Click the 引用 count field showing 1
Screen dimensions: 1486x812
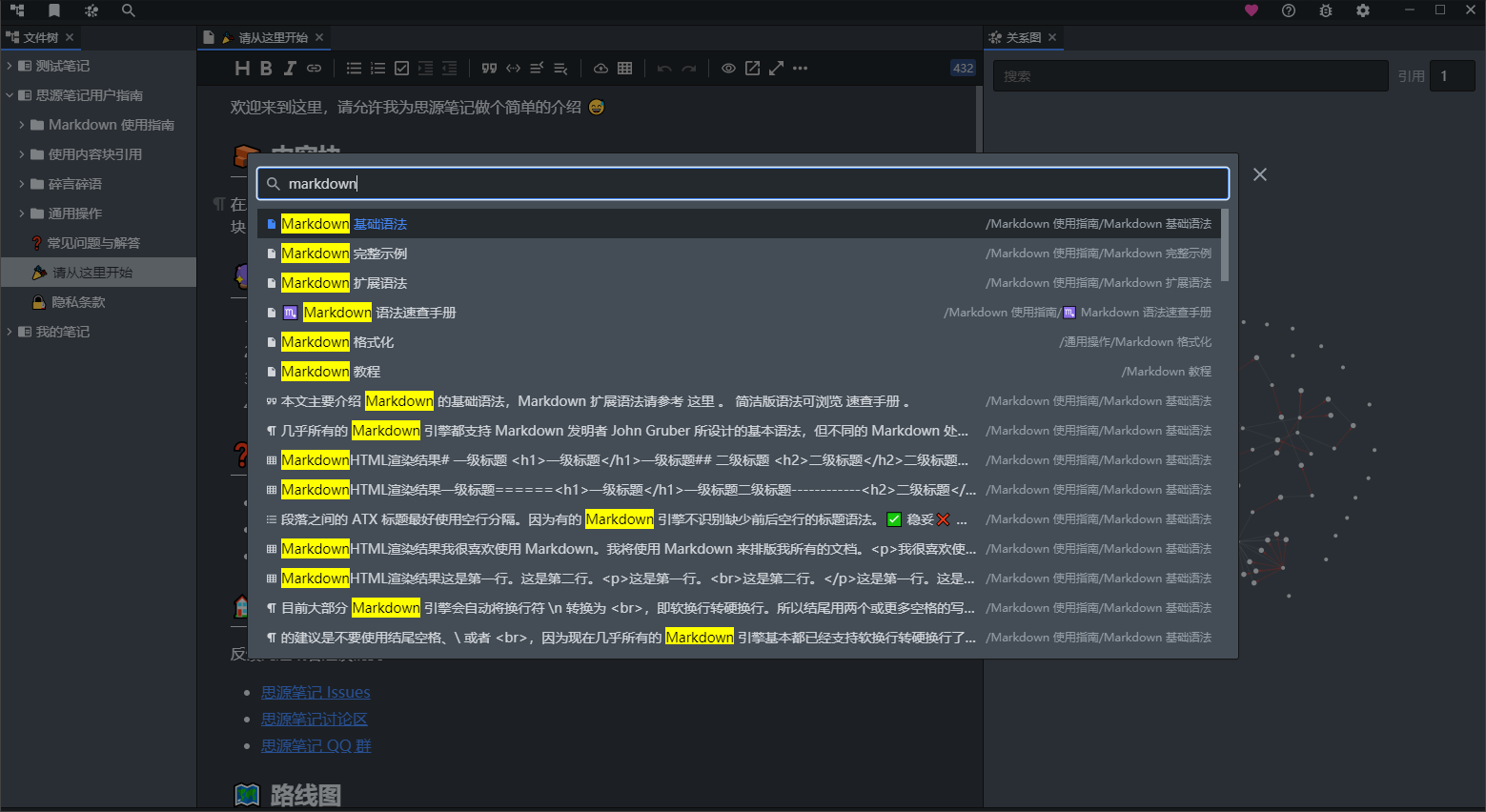pyautogui.click(x=1453, y=76)
